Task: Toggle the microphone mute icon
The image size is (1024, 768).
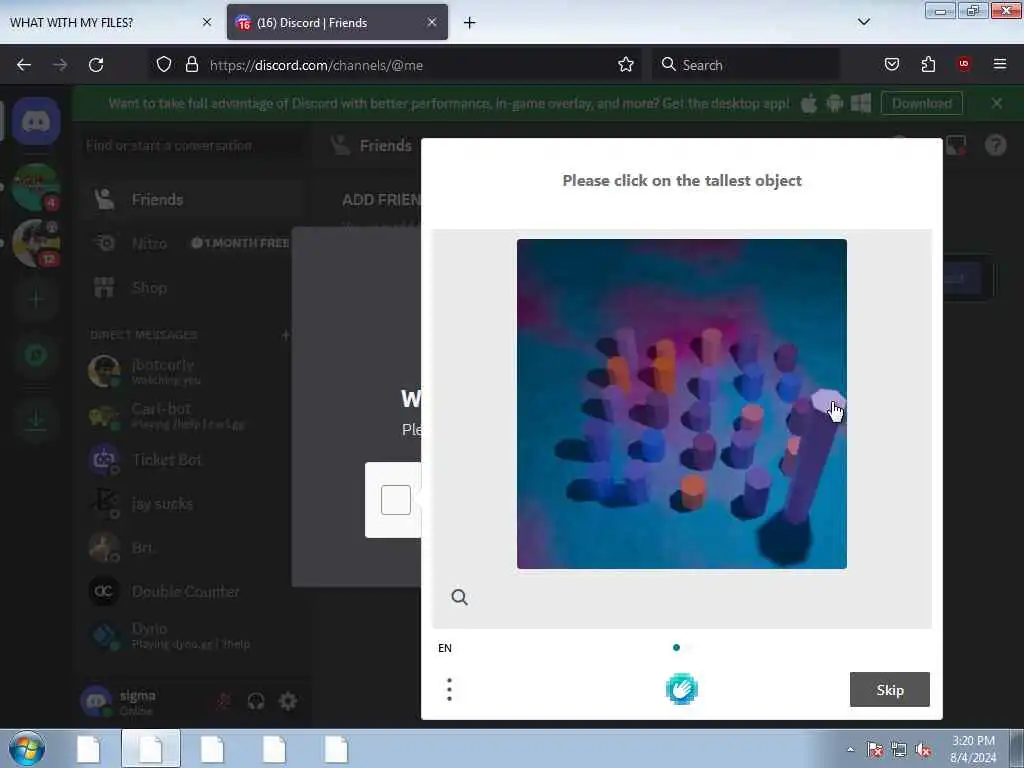Action: point(223,701)
